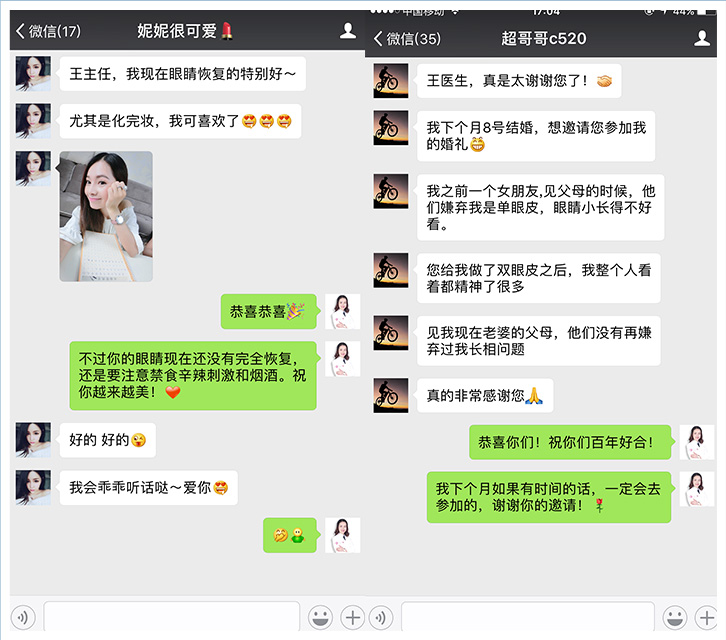Go back to 微信(17) chat list
The width and height of the screenshot is (726, 640).
coord(47,31)
